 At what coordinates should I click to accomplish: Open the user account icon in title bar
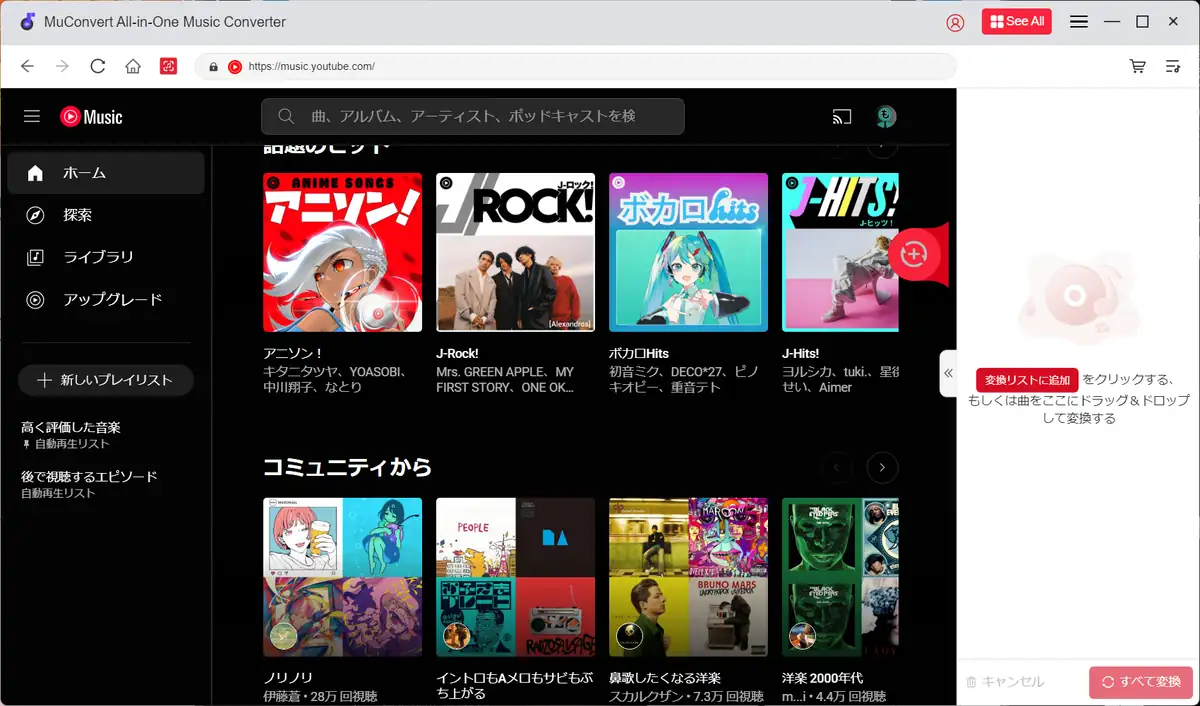coord(955,22)
